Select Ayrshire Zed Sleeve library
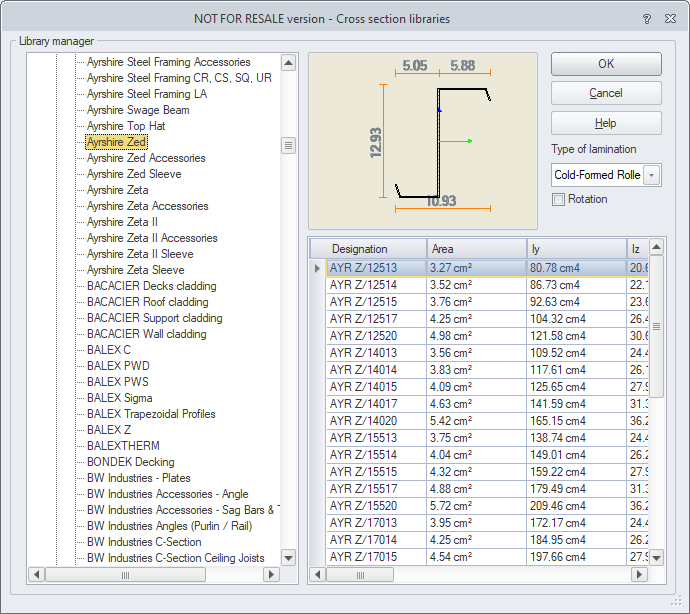 134,174
